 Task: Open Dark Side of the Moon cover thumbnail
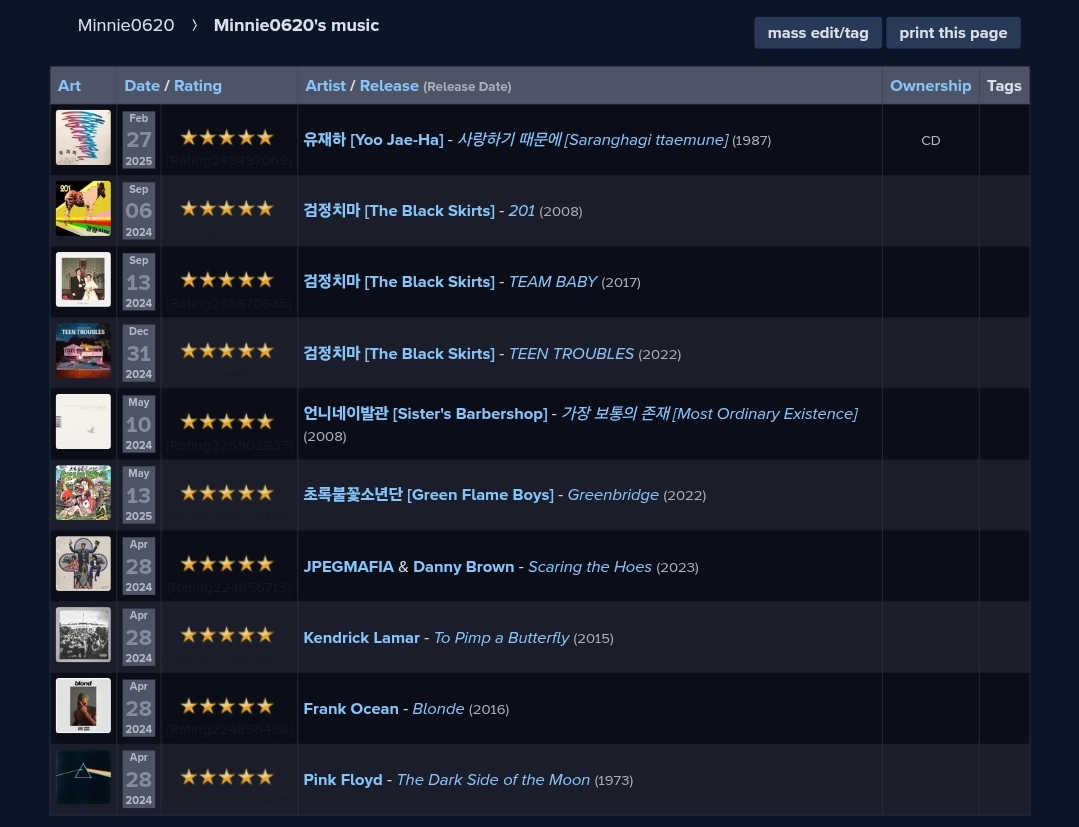(x=83, y=777)
